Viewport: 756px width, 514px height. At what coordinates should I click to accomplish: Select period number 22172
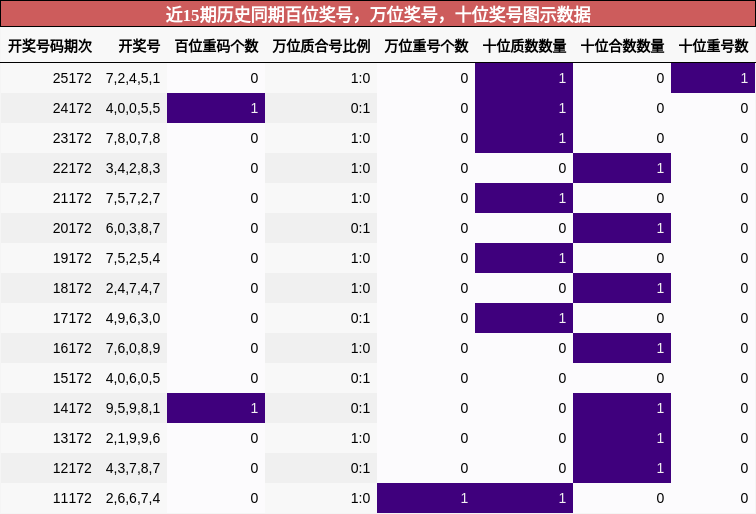[72, 168]
